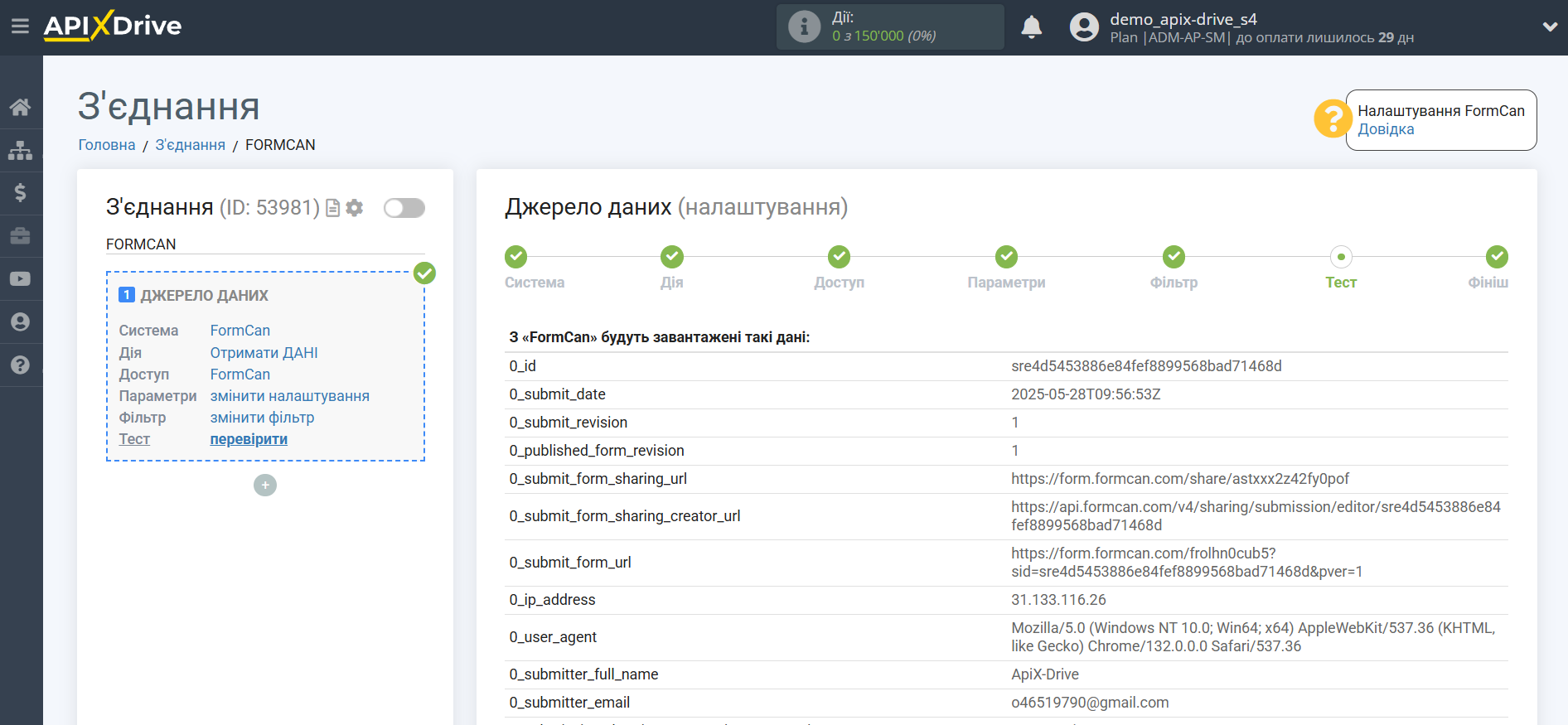Select the 0_id value text
The height and width of the screenshot is (725, 1568).
click(1146, 366)
